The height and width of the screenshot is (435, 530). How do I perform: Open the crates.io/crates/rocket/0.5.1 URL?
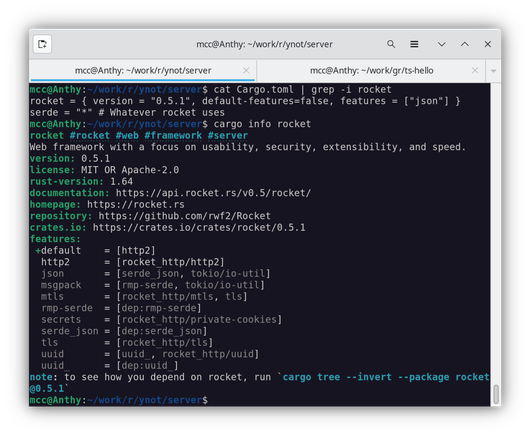pyautogui.click(x=199, y=227)
